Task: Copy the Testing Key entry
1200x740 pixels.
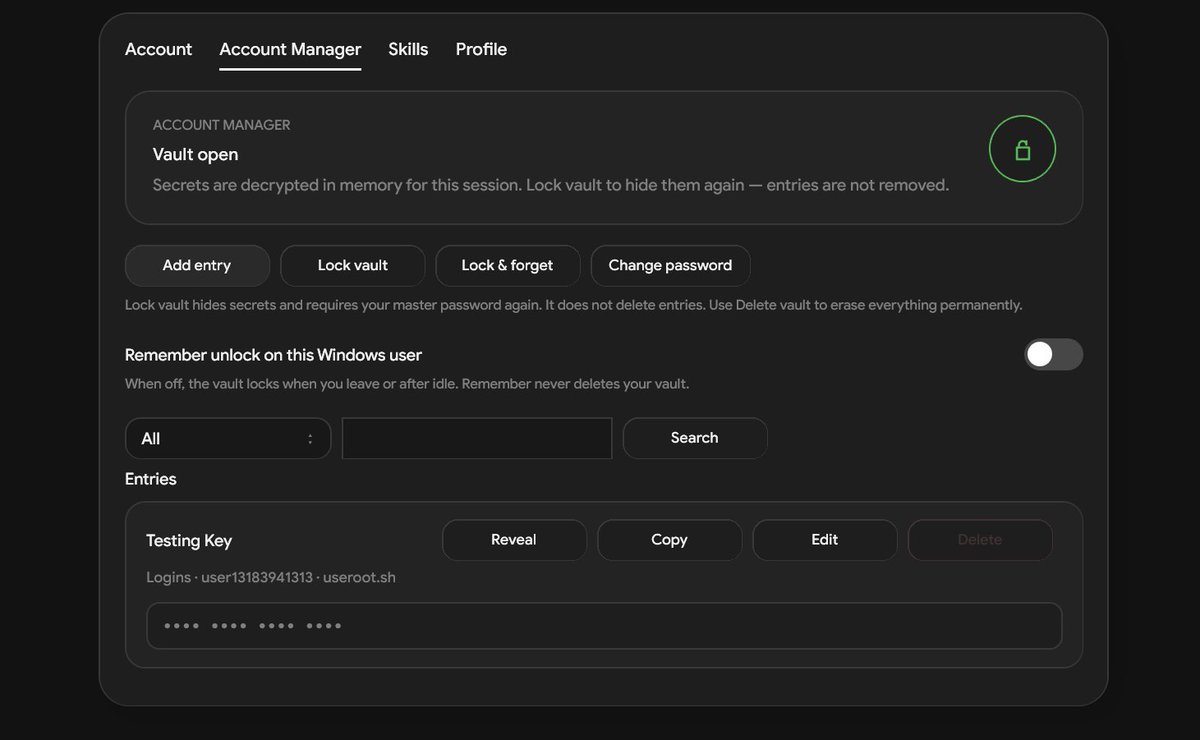Action: pyautogui.click(x=669, y=540)
